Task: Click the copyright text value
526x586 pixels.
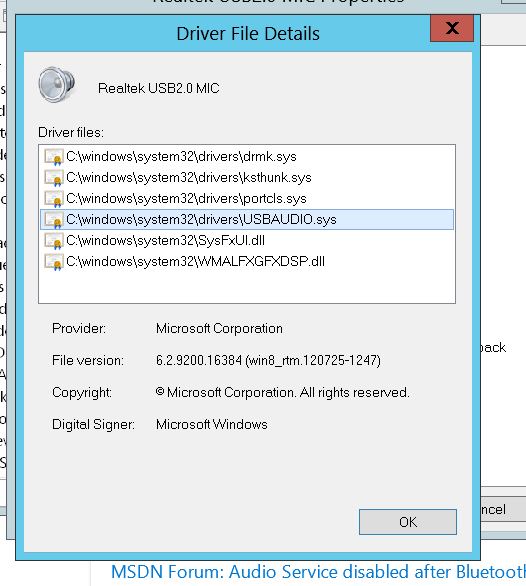Action: point(282,392)
